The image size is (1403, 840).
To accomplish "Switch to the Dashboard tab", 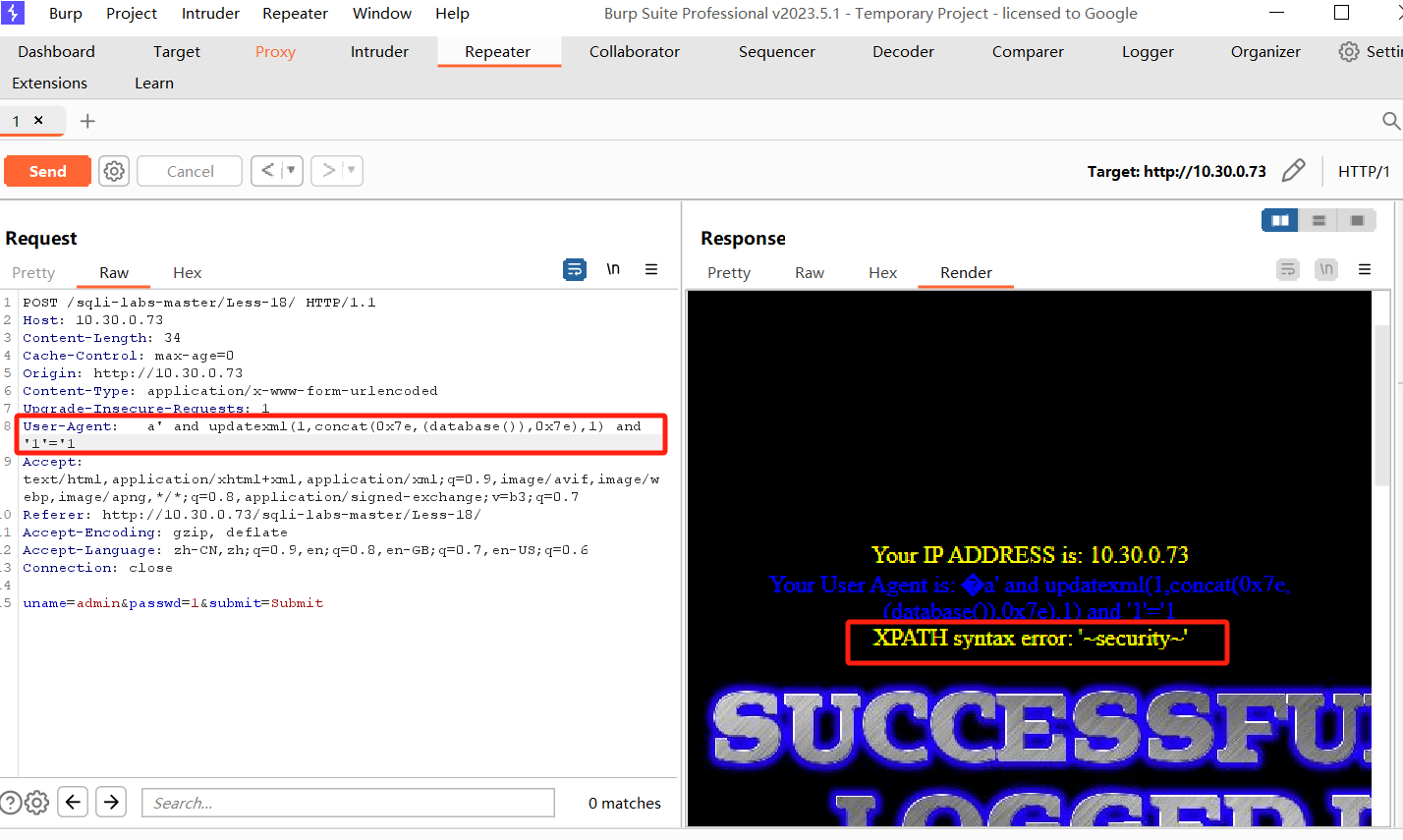I will click(56, 52).
